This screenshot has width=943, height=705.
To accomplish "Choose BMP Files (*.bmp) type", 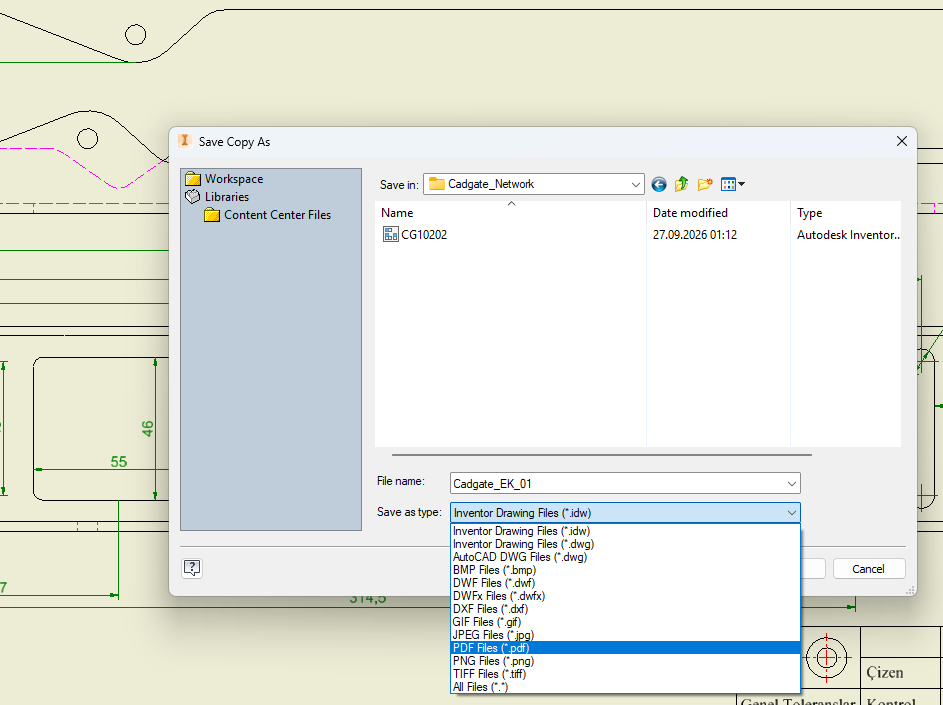I will pyautogui.click(x=625, y=570).
